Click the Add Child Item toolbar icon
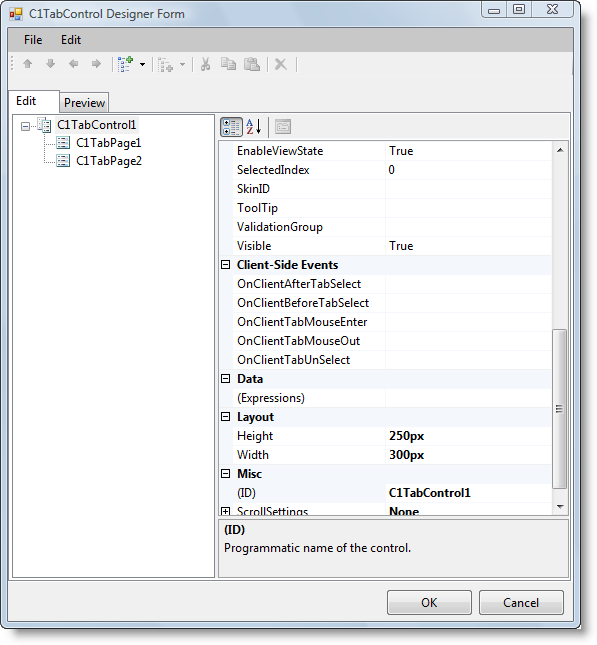The width and height of the screenshot is (597, 645). coord(125,64)
